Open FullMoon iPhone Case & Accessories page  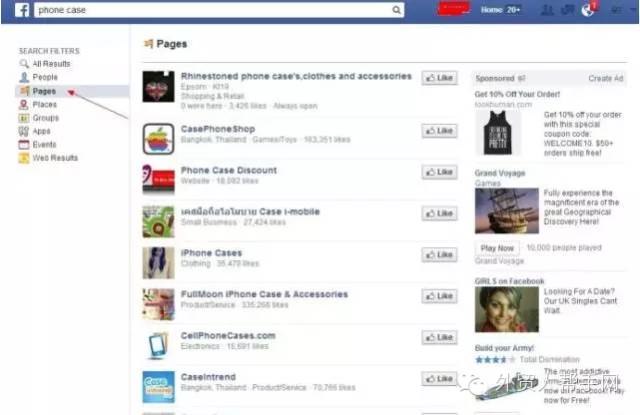coord(264,294)
